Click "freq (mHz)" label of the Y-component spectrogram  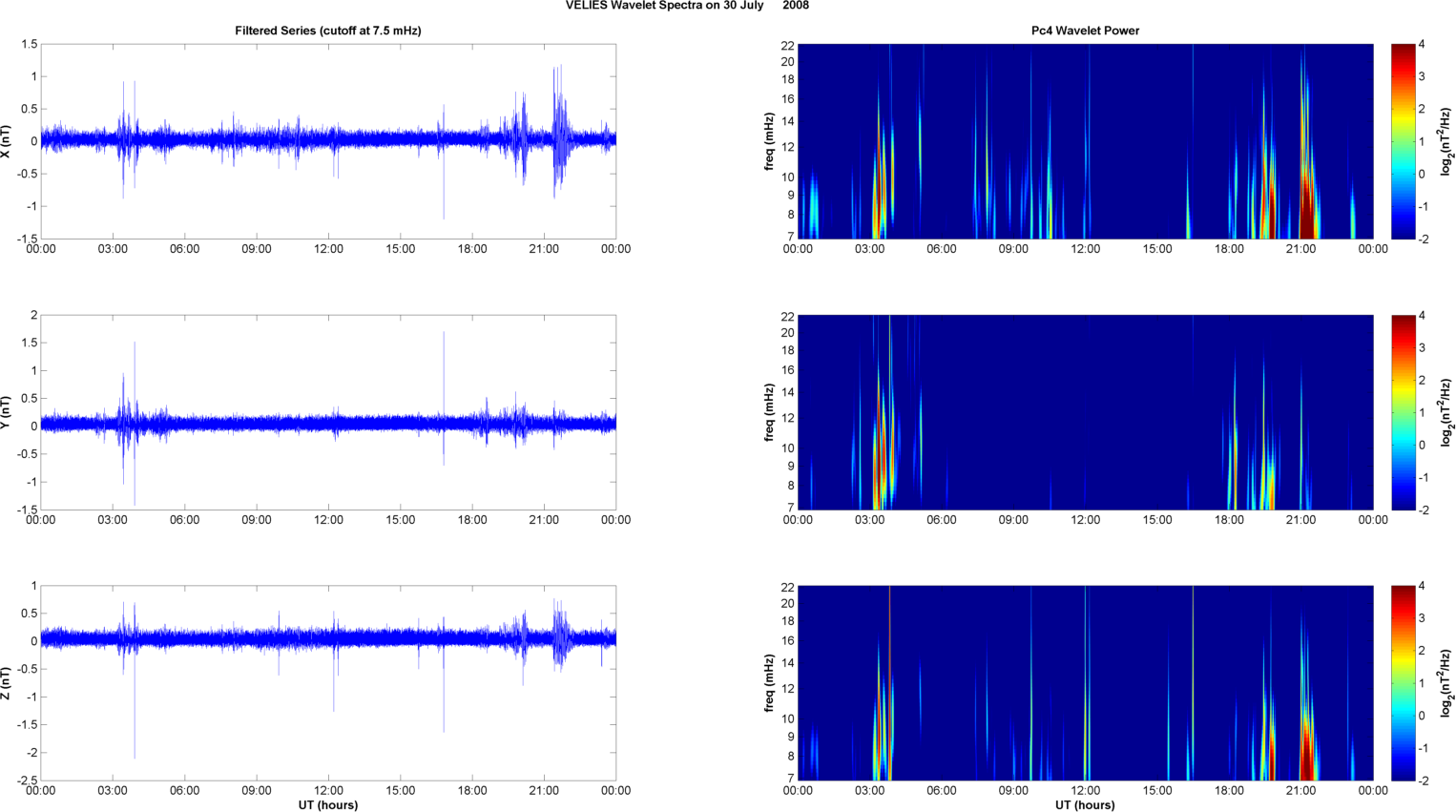pyautogui.click(x=769, y=412)
